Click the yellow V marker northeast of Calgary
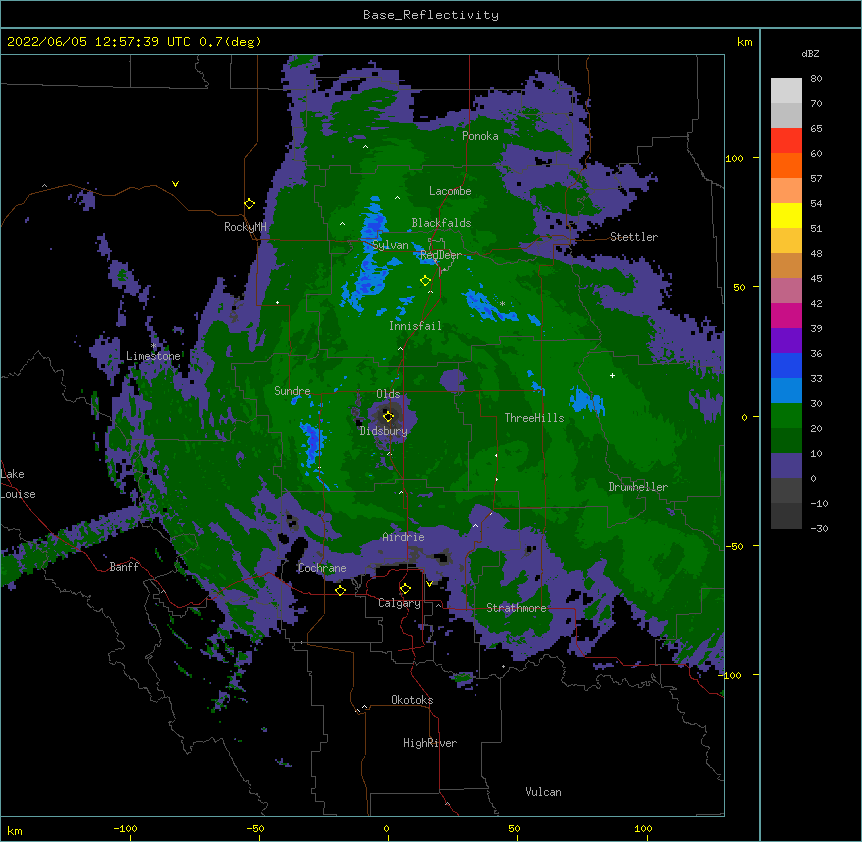Screen dimensions: 862x842 429,584
